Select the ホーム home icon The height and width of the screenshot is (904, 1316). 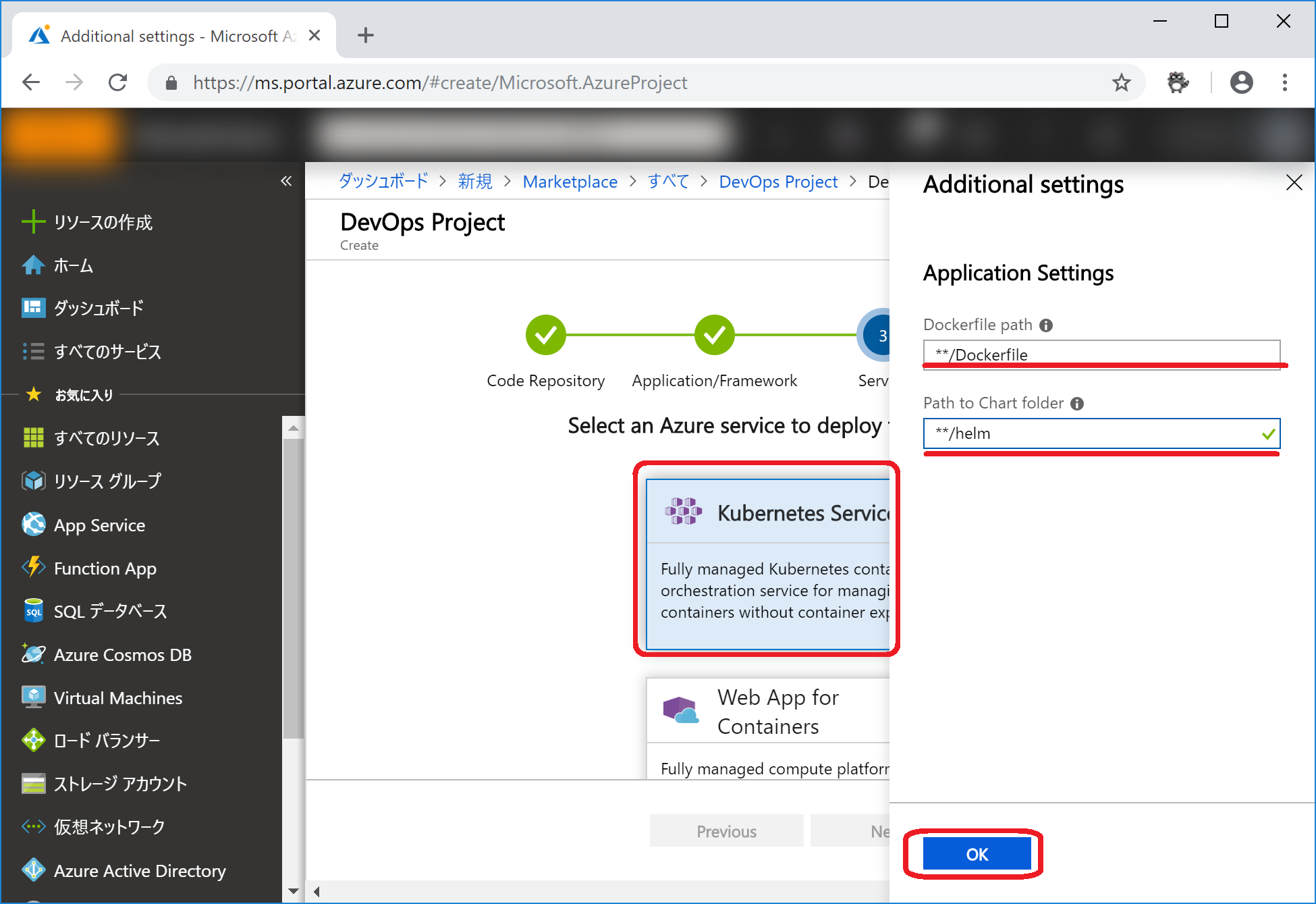tap(72, 266)
